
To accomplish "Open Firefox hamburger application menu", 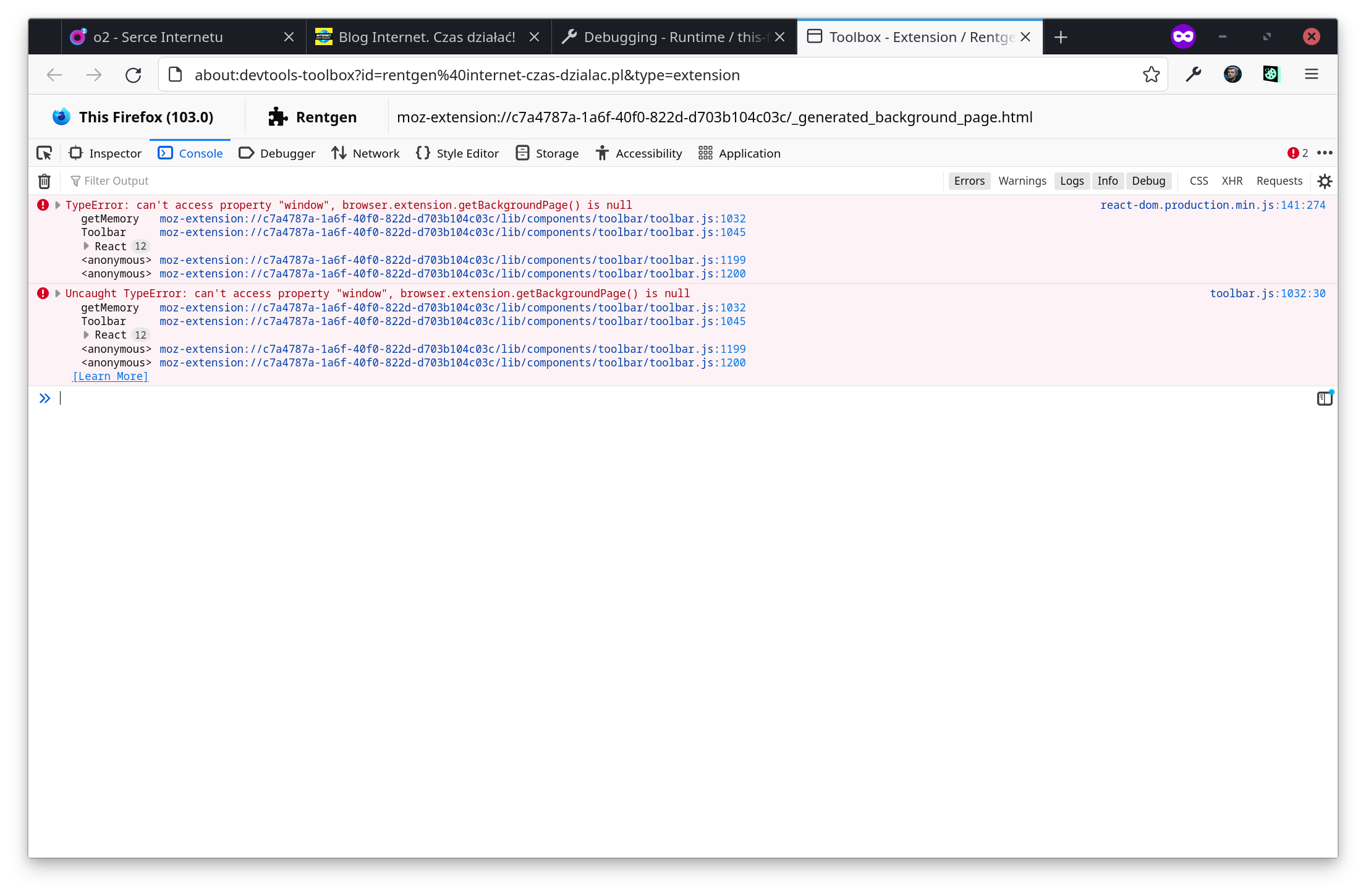I will click(1312, 75).
